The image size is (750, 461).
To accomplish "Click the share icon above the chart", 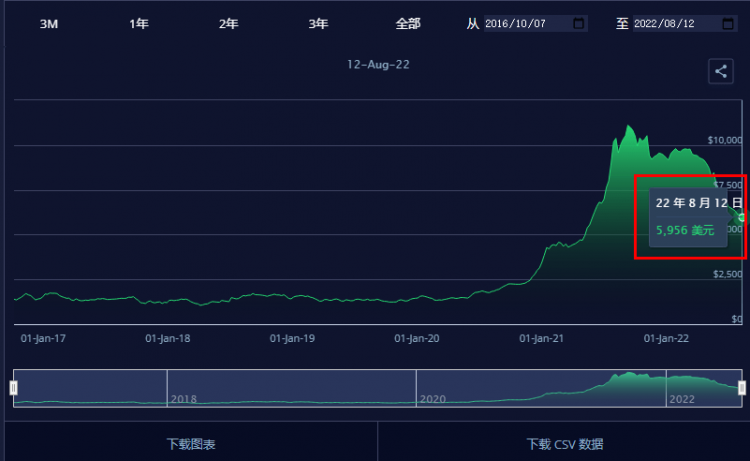I will [x=720, y=71].
